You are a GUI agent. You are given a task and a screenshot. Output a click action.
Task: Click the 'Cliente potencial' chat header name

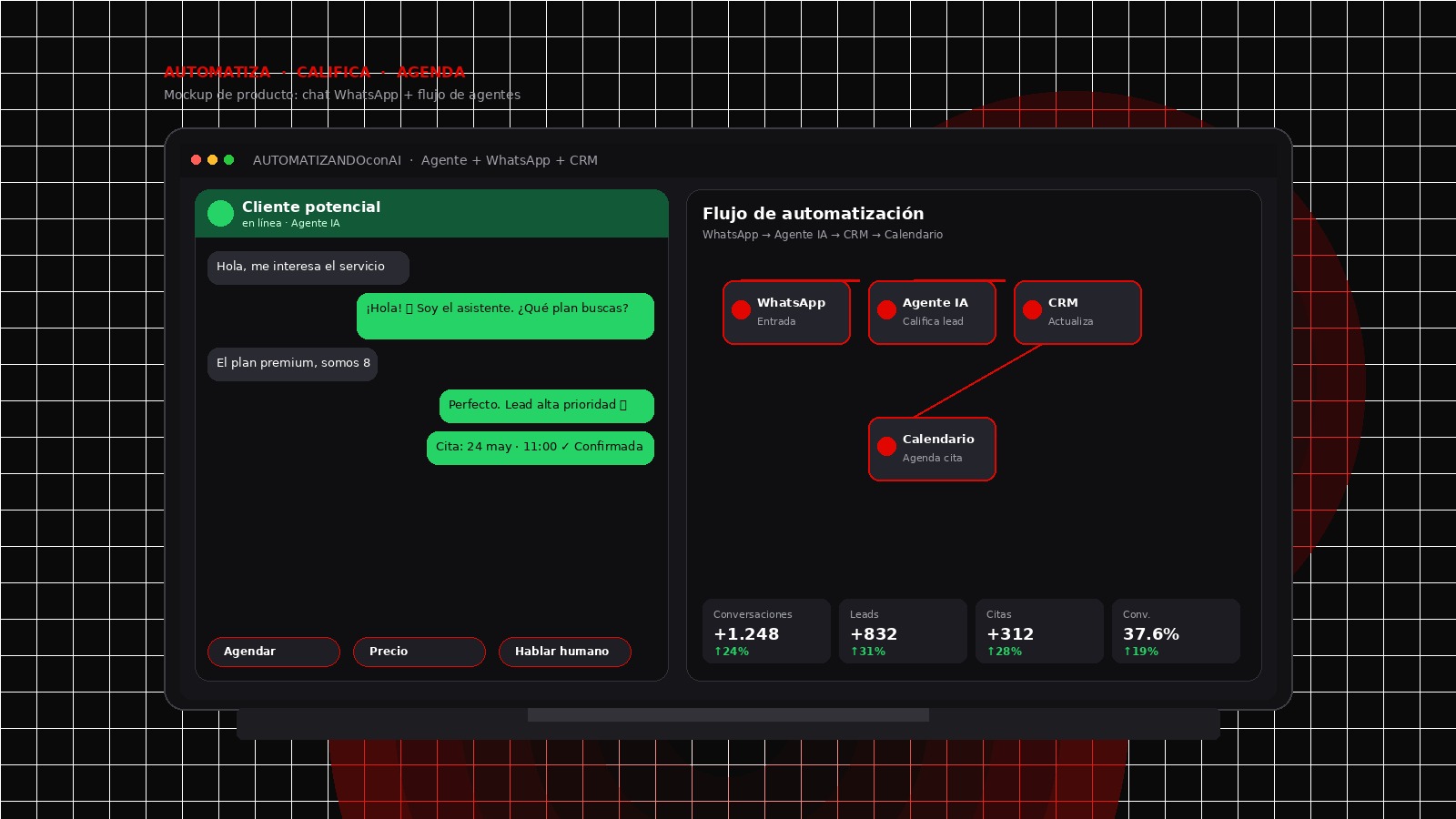311,207
